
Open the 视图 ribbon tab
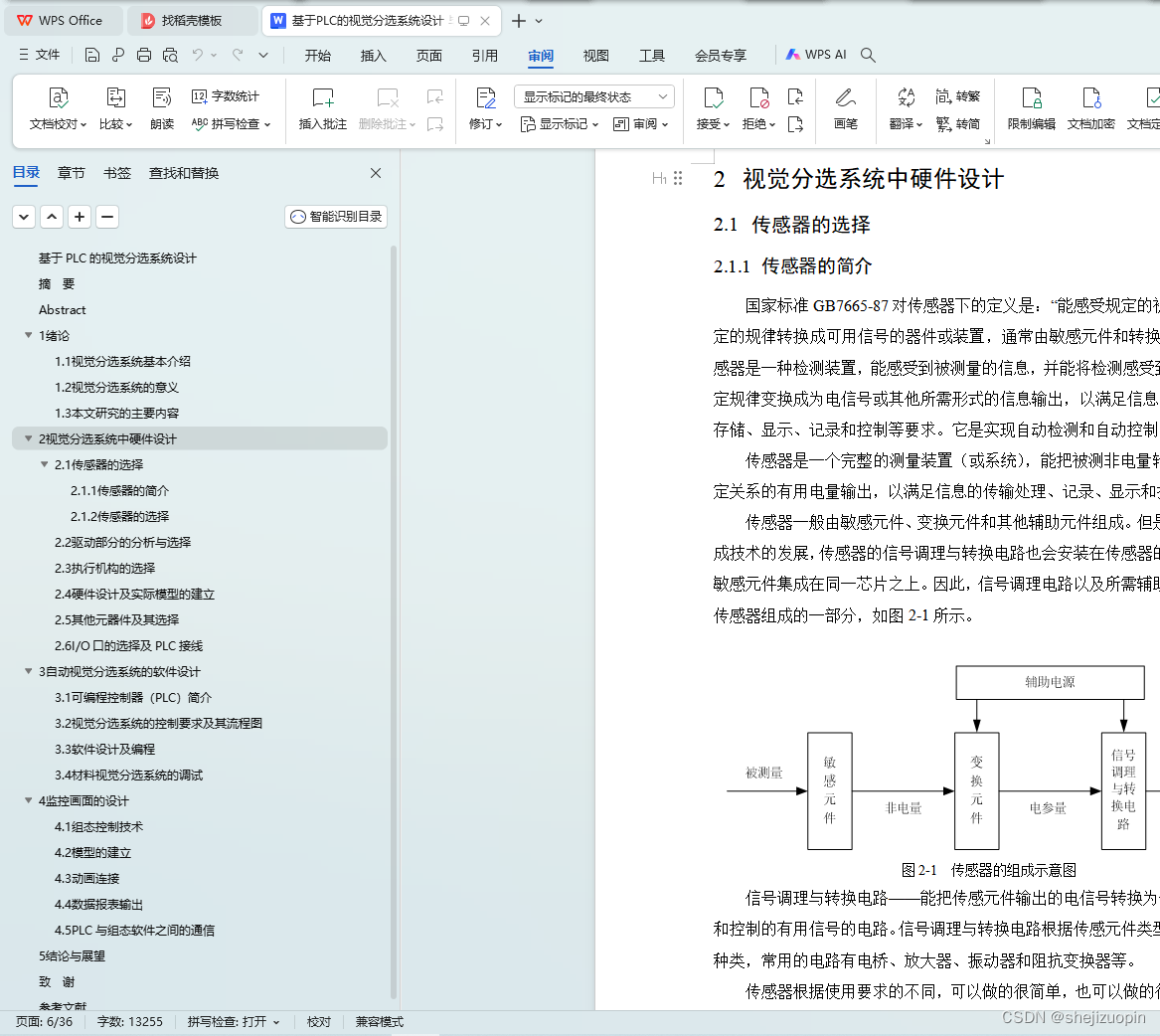(595, 56)
